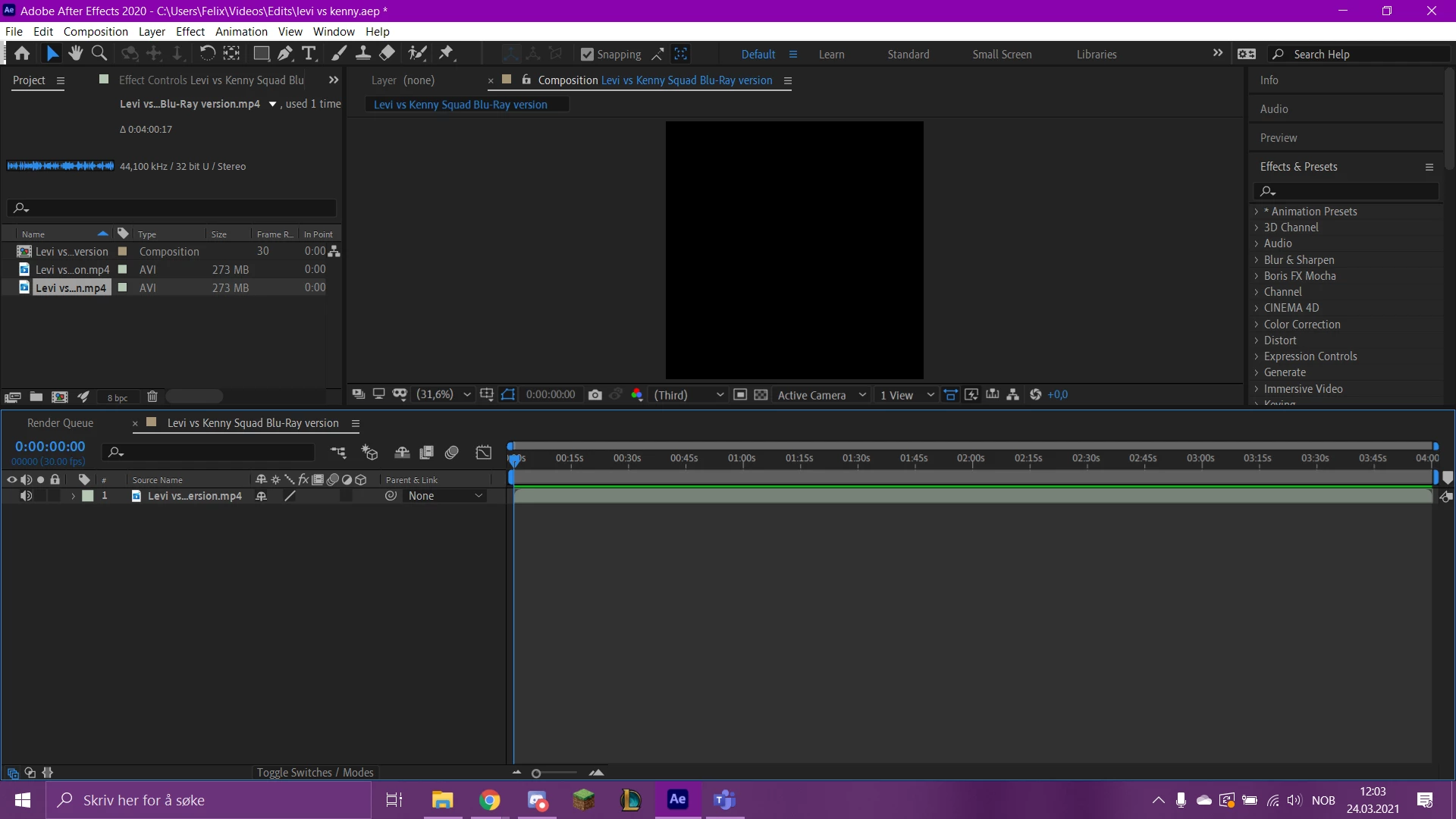
Task: Open the Active Camera view dropdown
Action: [821, 395]
